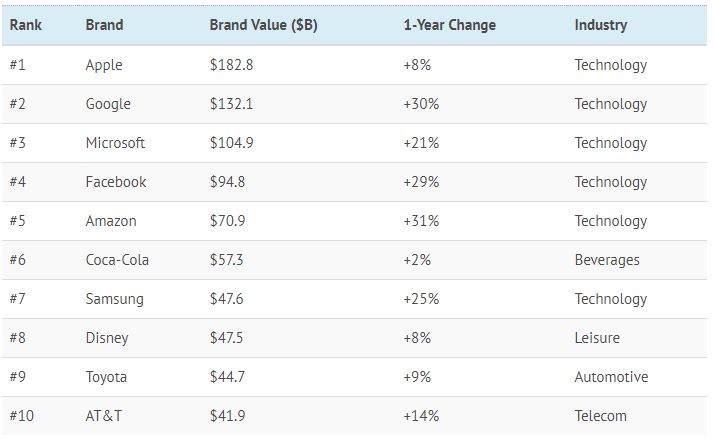Viewport: 714px width, 441px height.
Task: Click the Disney brand name
Action: coord(107,338)
